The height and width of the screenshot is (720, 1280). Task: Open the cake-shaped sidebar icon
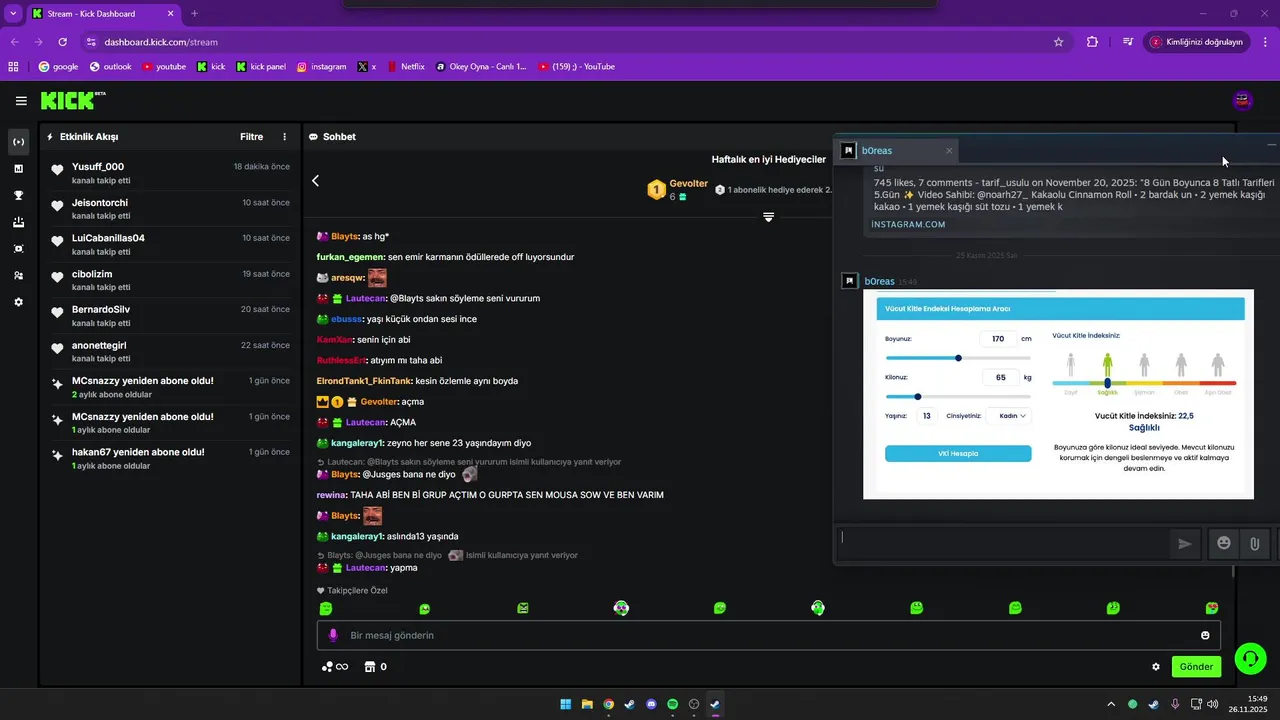point(18,222)
